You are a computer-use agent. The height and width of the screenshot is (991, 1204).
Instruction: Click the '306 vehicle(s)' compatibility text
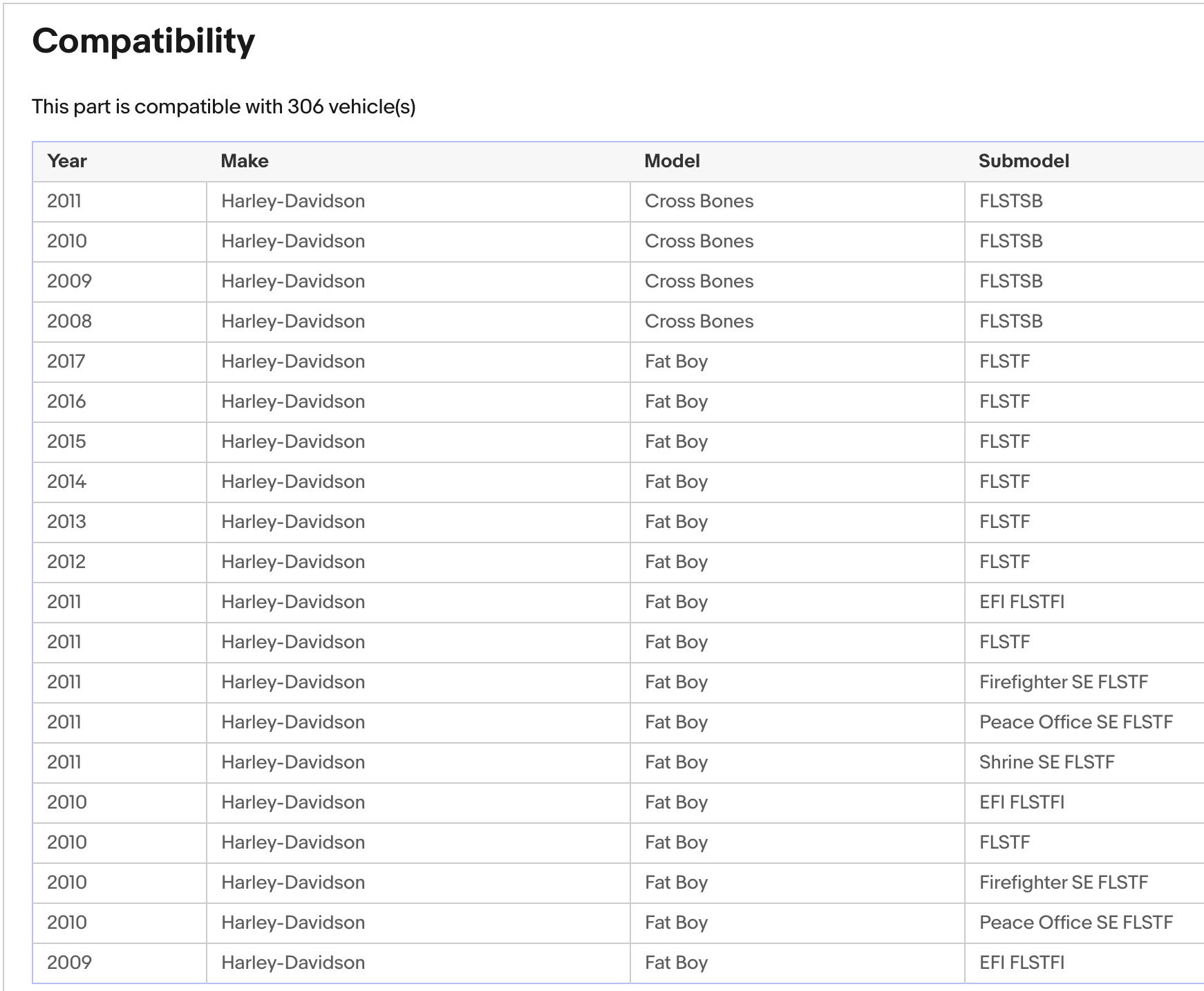click(x=351, y=107)
